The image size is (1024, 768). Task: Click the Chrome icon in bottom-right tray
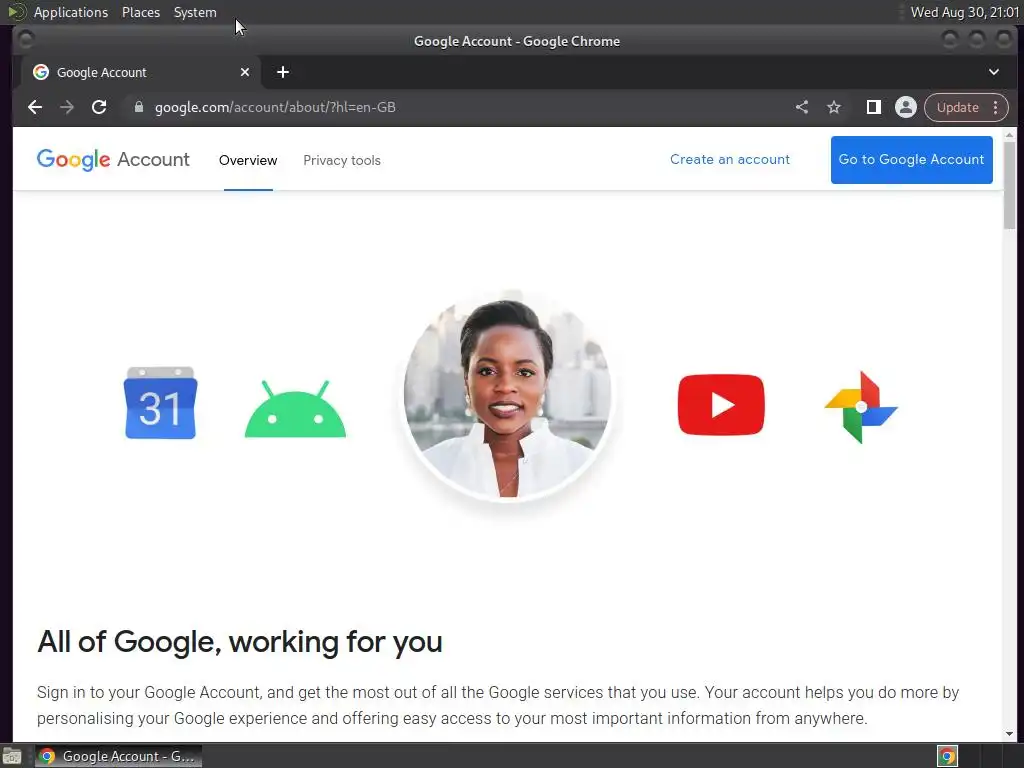(947, 756)
